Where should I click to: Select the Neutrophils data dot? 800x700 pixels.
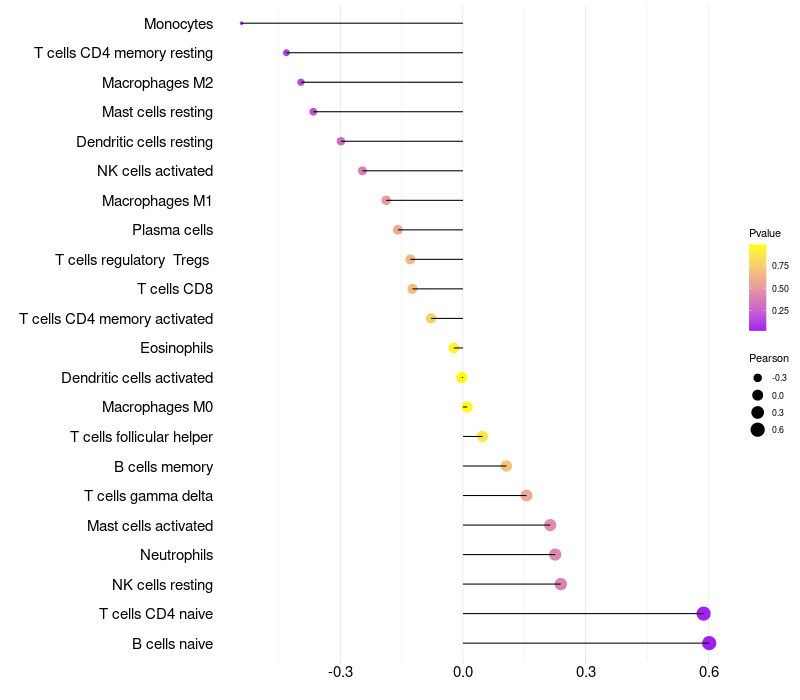pyautogui.click(x=555, y=555)
